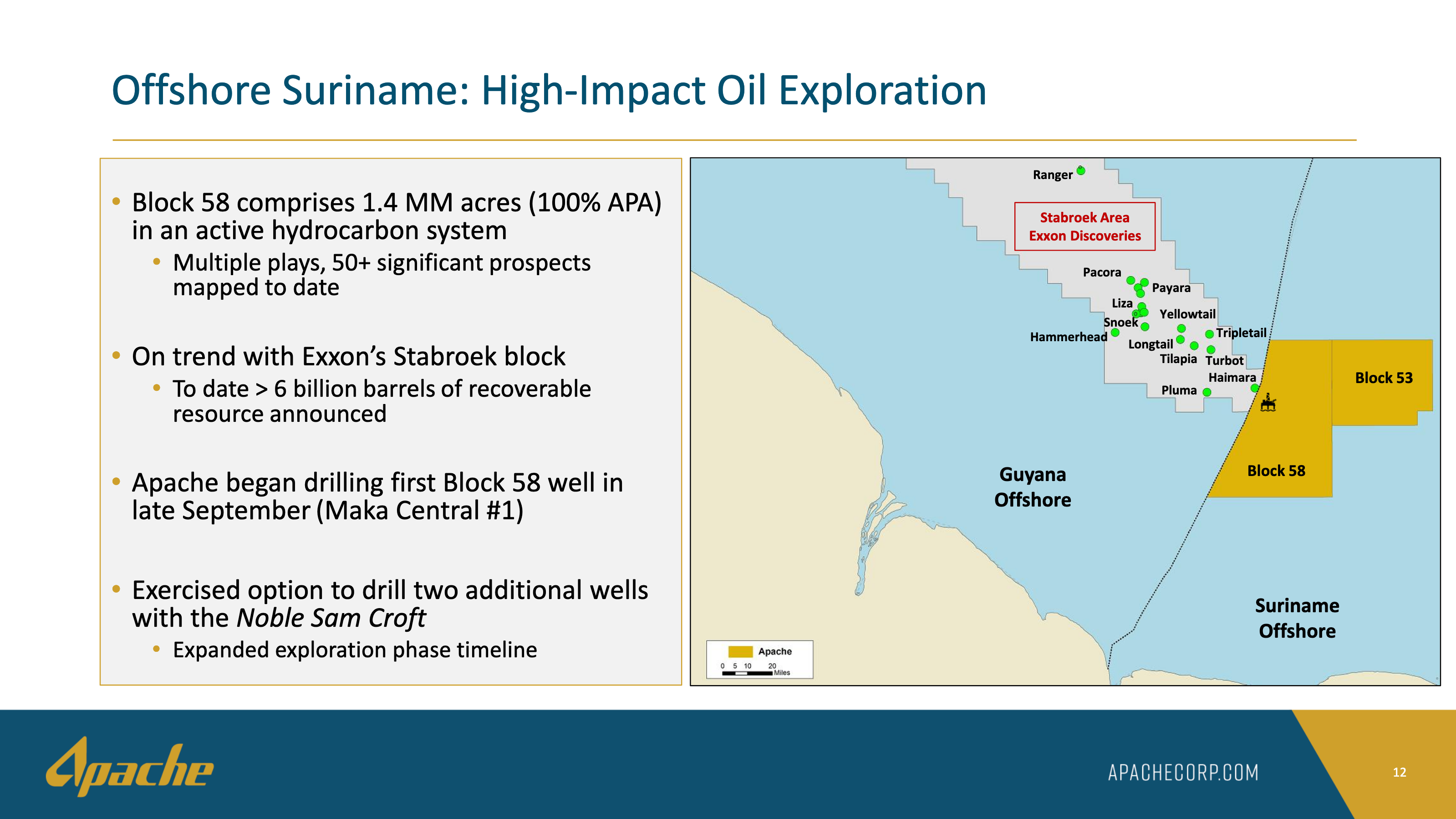This screenshot has height=819, width=1456.
Task: Click the Tripletail label on map
Action: tap(1241, 333)
